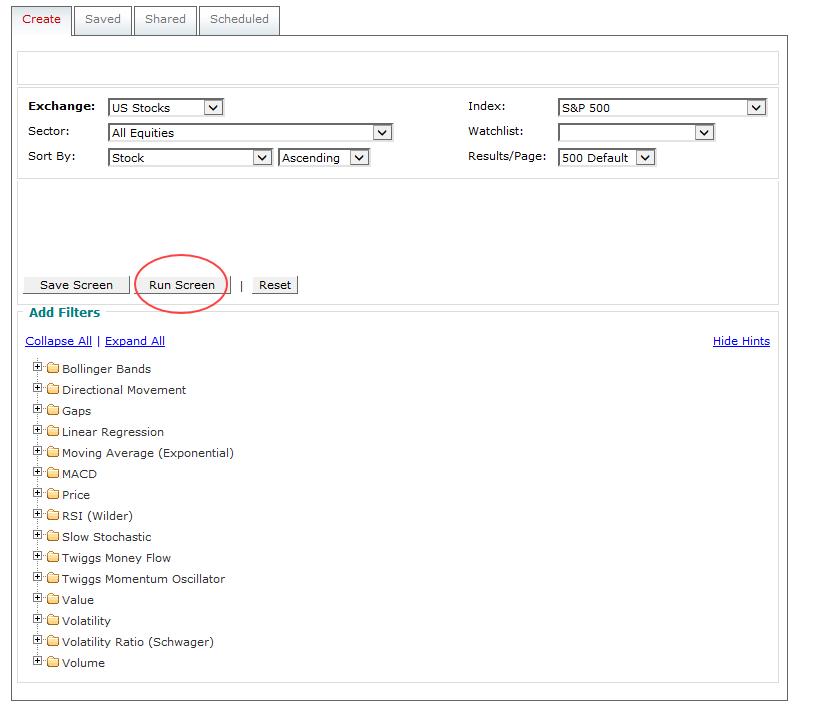Change the Ascending sort order dropdown

point(324,158)
